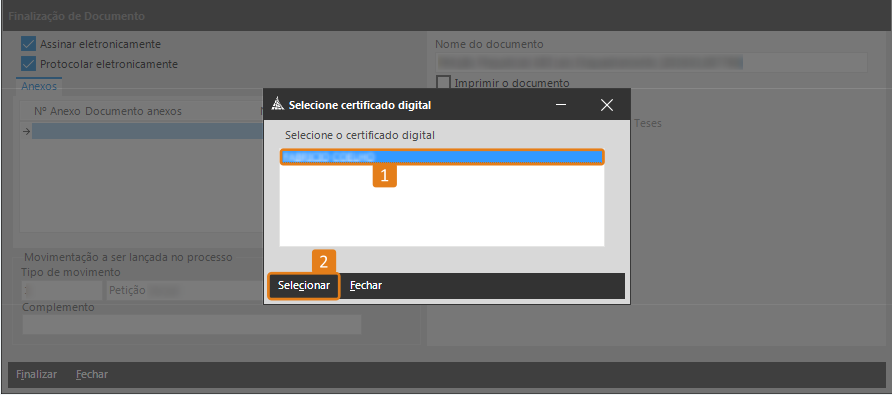The image size is (892, 395).
Task: Click the Nome do documento field
Action: click(651, 62)
